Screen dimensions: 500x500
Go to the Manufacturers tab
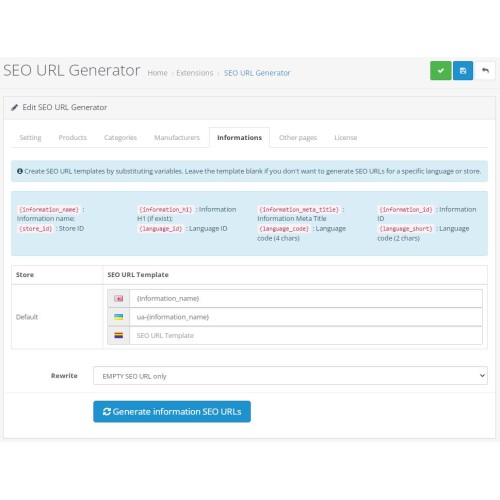pyautogui.click(x=177, y=137)
